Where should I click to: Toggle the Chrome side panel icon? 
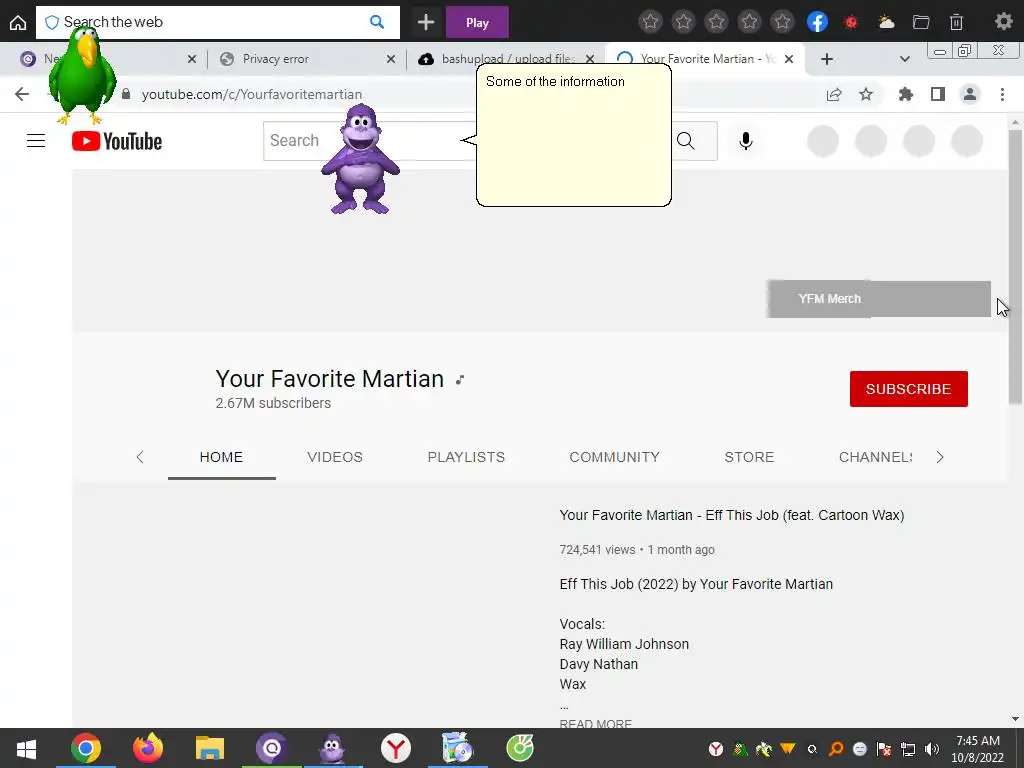[938, 95]
